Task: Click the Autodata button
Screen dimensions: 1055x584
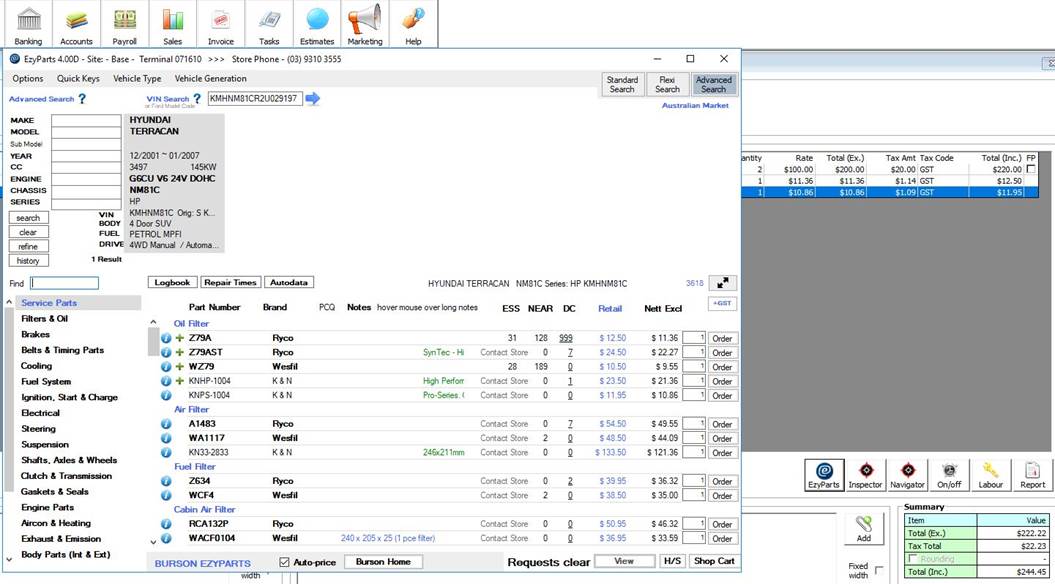Action: click(289, 283)
